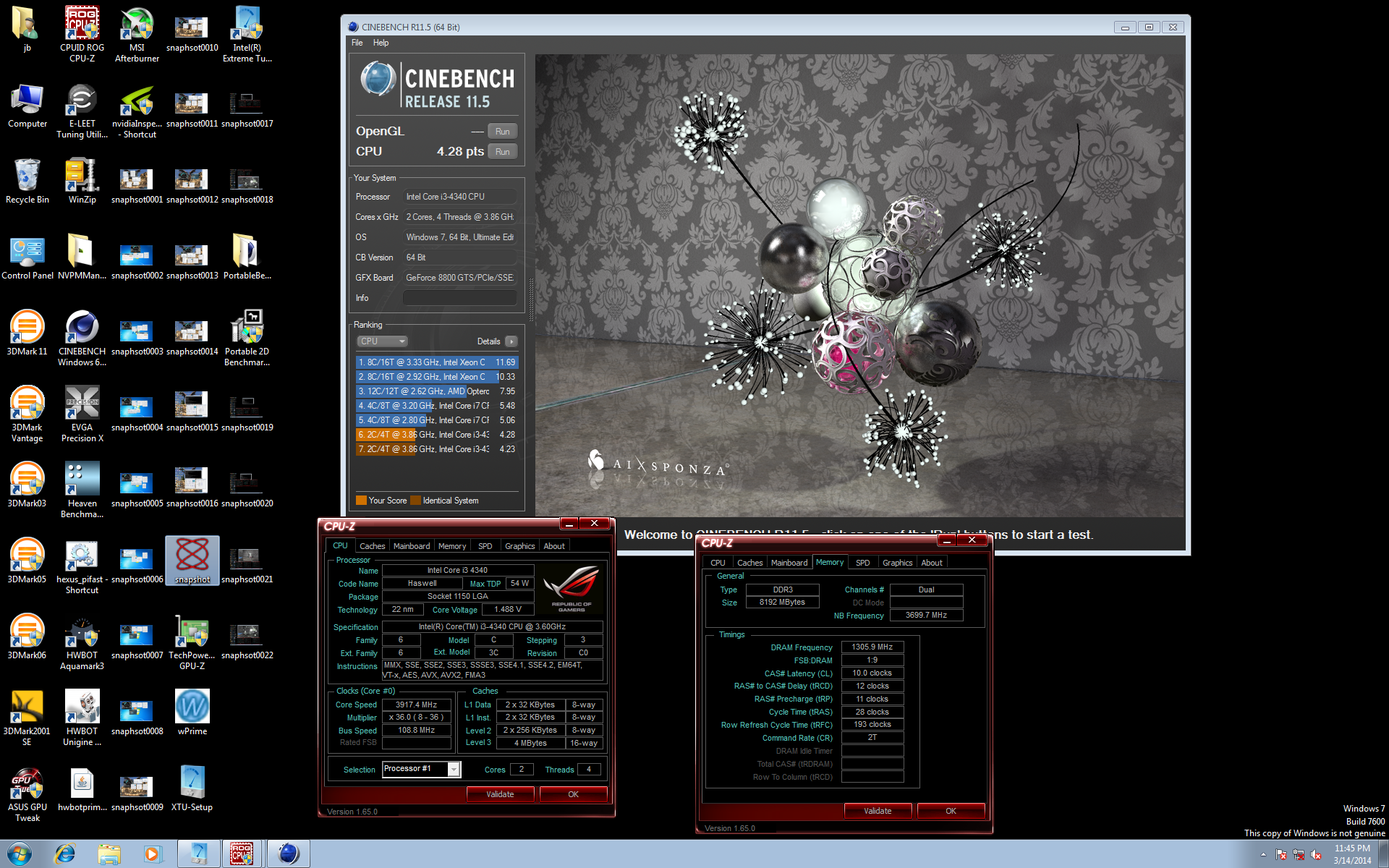Open MSI Afterburner desktop icon
This screenshot has height=868, width=1389.
point(137,33)
